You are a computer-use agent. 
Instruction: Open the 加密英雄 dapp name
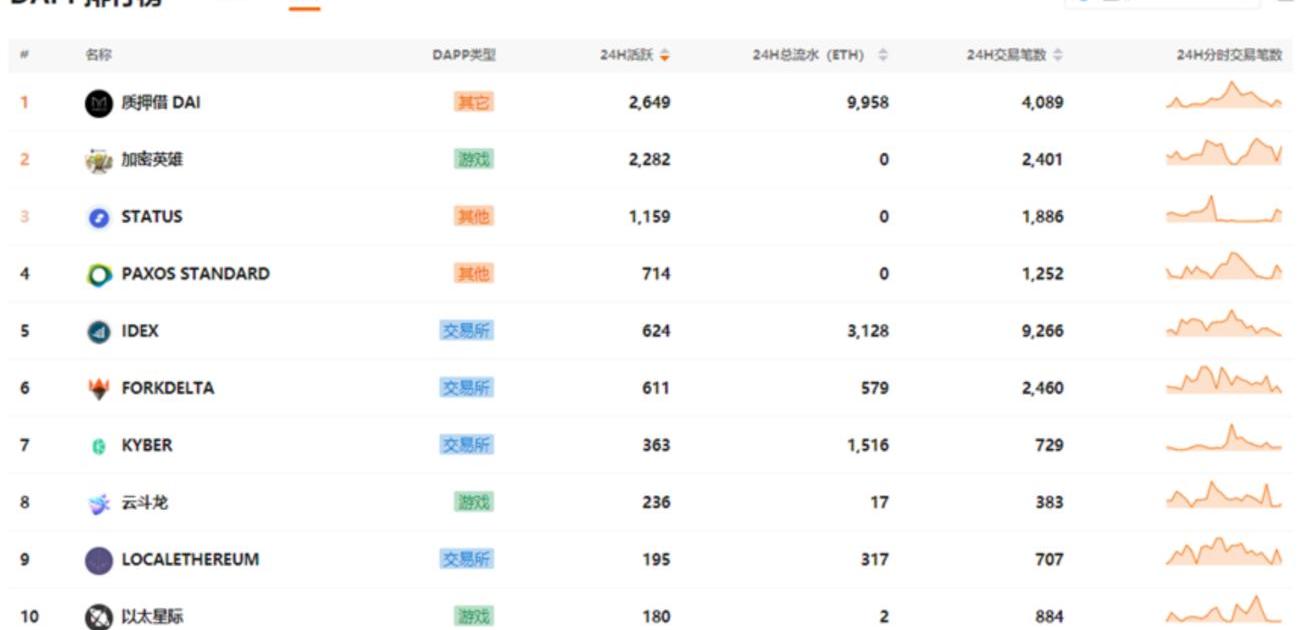click(x=152, y=159)
